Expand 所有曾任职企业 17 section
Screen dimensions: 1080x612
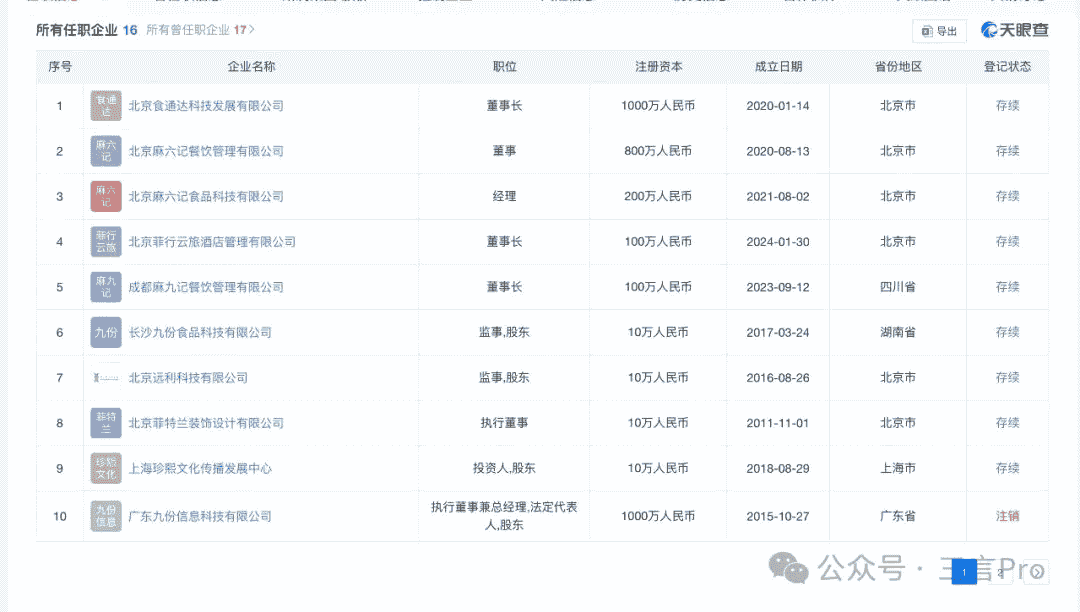pyautogui.click(x=200, y=30)
